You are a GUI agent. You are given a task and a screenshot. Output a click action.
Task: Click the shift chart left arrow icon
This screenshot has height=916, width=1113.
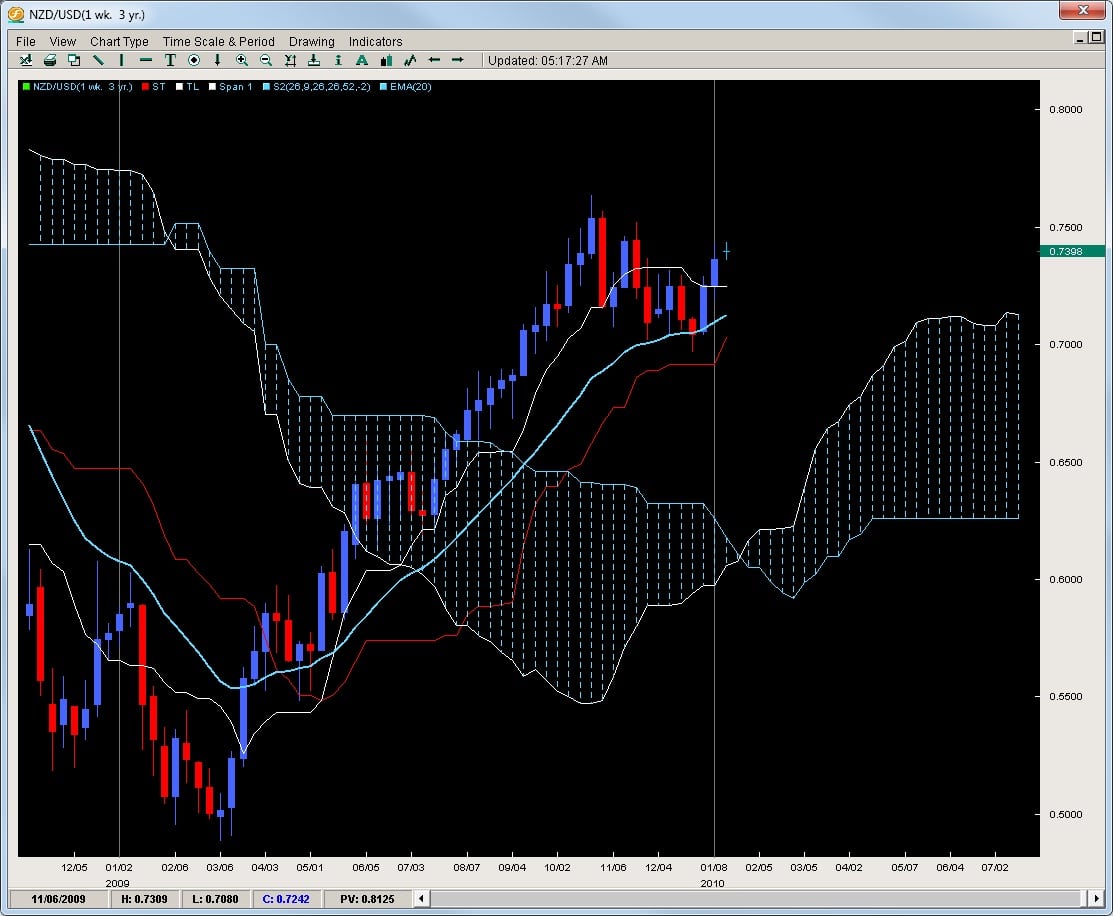[434, 60]
